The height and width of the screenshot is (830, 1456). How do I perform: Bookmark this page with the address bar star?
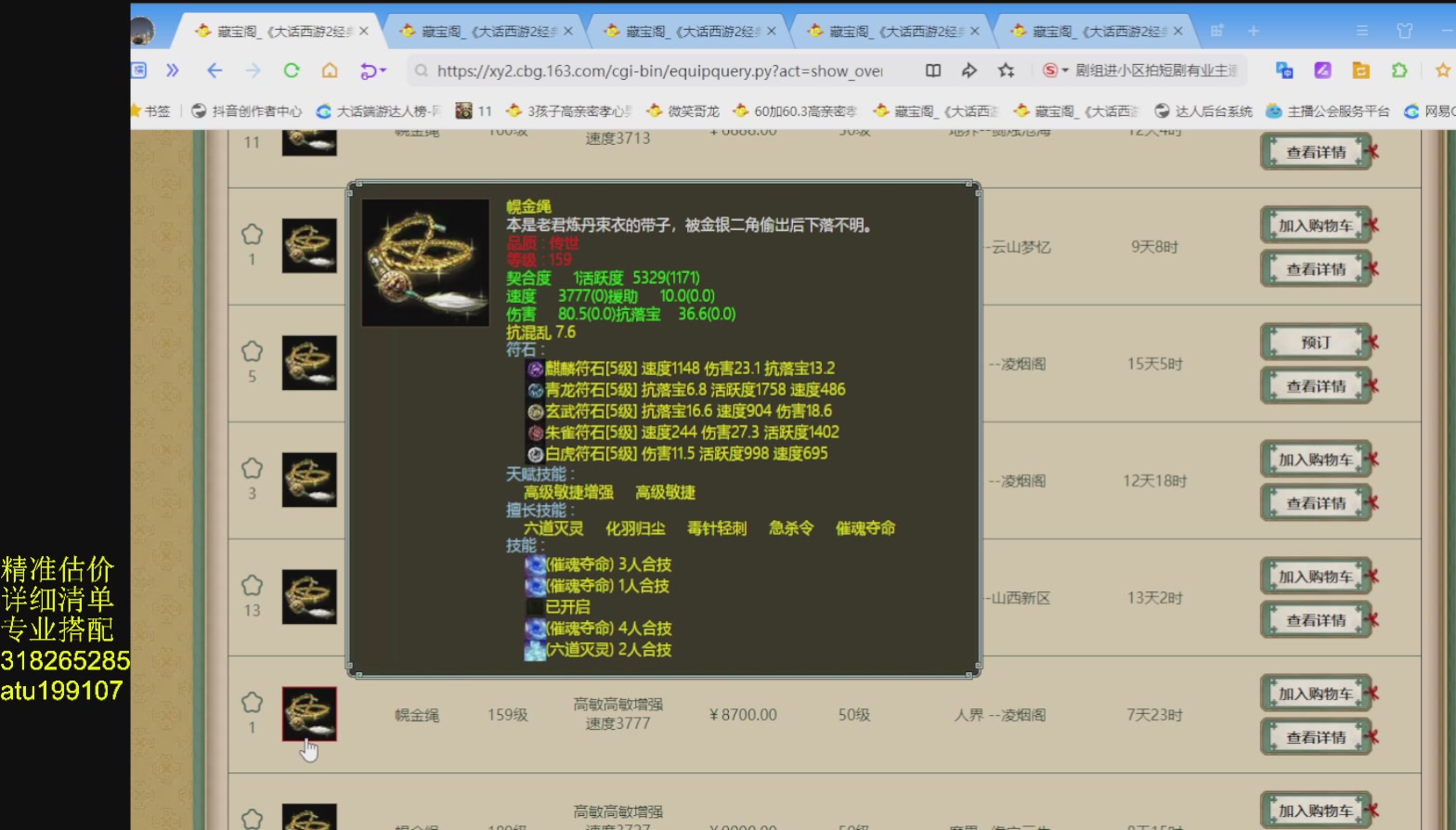coord(1006,71)
